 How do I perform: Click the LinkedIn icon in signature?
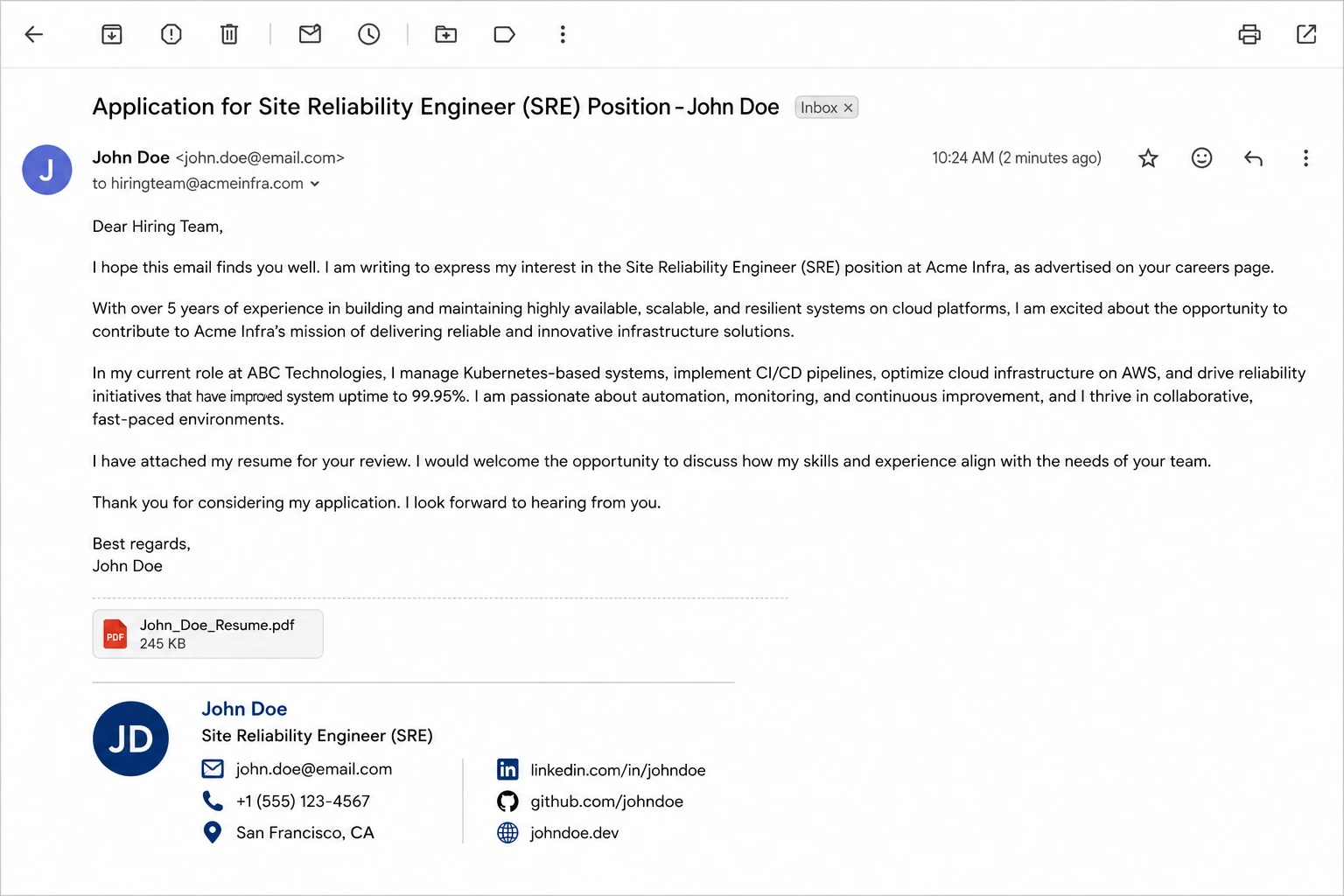coord(507,769)
